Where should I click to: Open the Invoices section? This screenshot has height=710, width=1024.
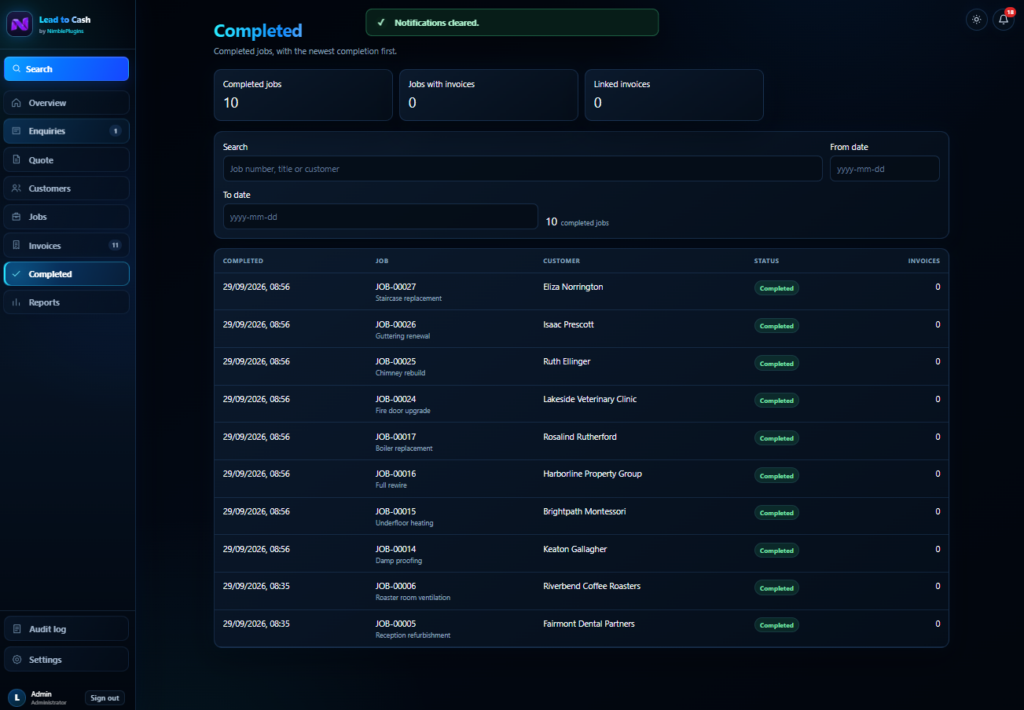[x=67, y=245]
